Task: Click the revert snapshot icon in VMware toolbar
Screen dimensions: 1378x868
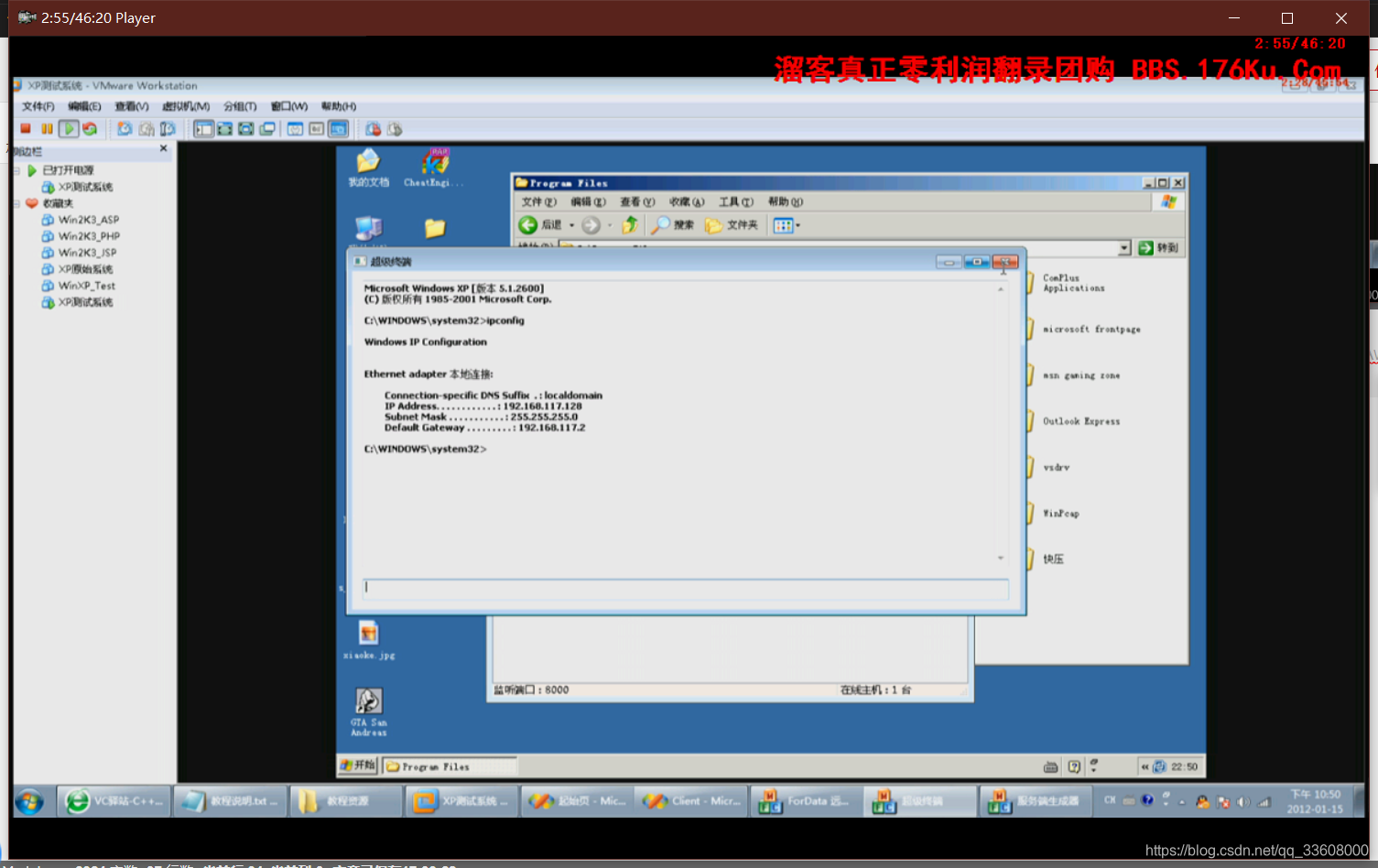Action: [x=146, y=129]
